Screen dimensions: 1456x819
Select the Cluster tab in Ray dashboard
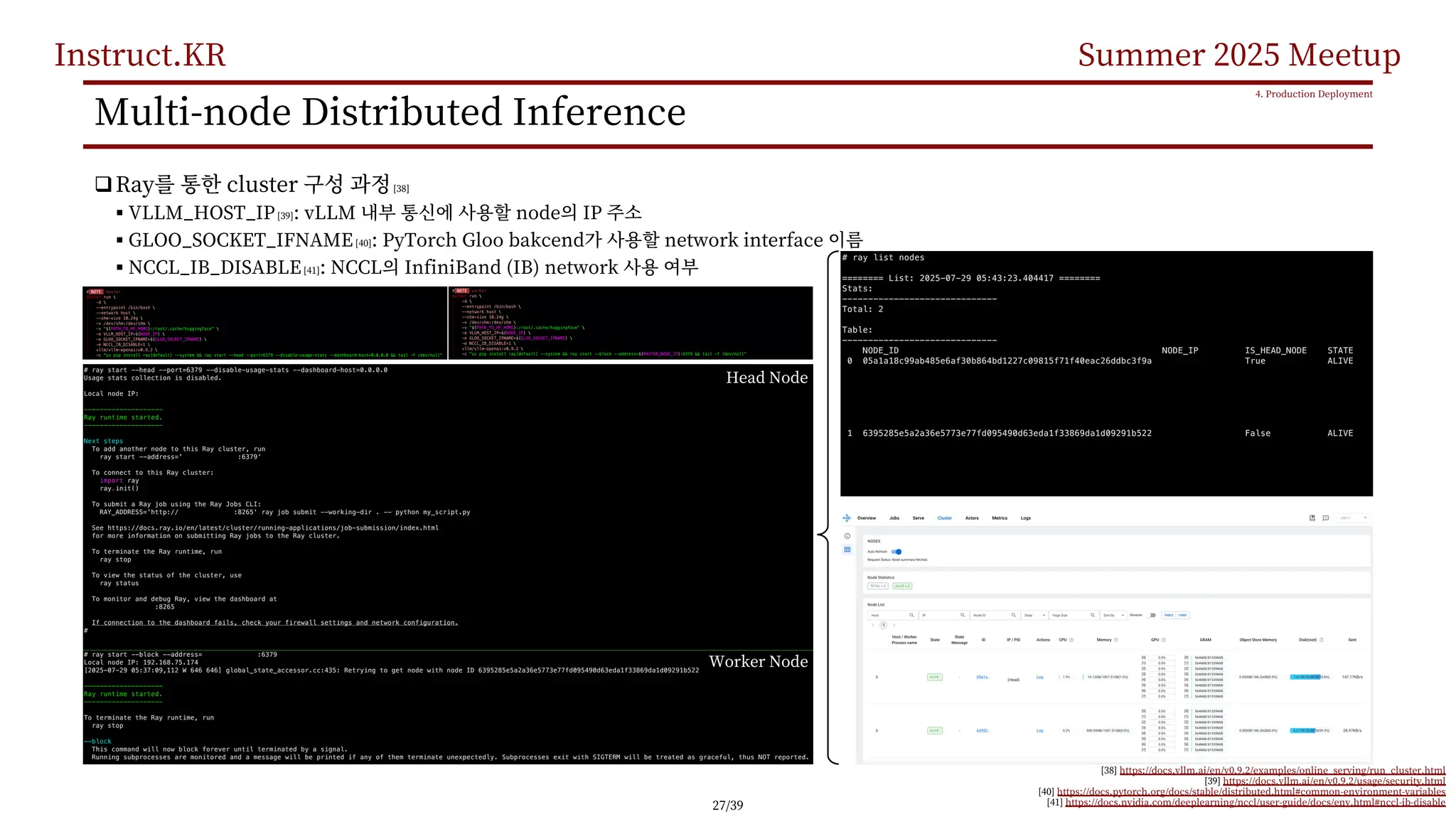(x=945, y=518)
